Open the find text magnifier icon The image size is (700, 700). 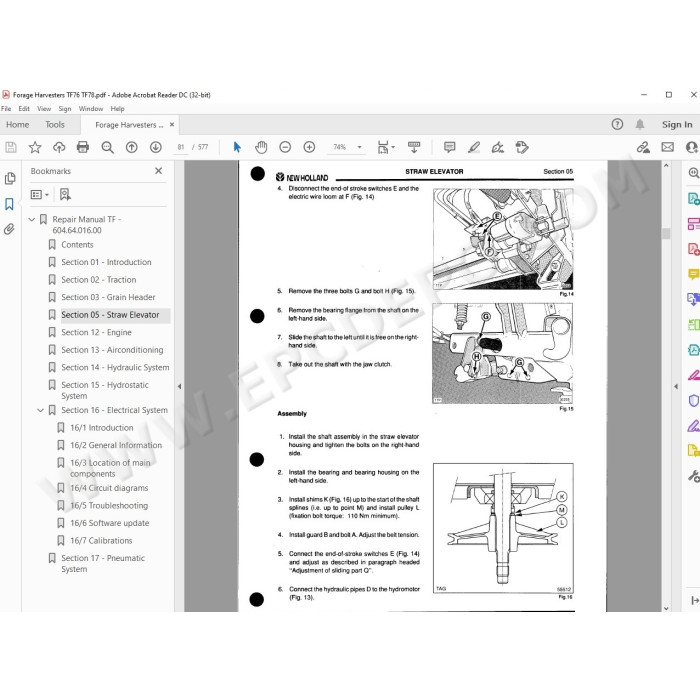click(107, 147)
